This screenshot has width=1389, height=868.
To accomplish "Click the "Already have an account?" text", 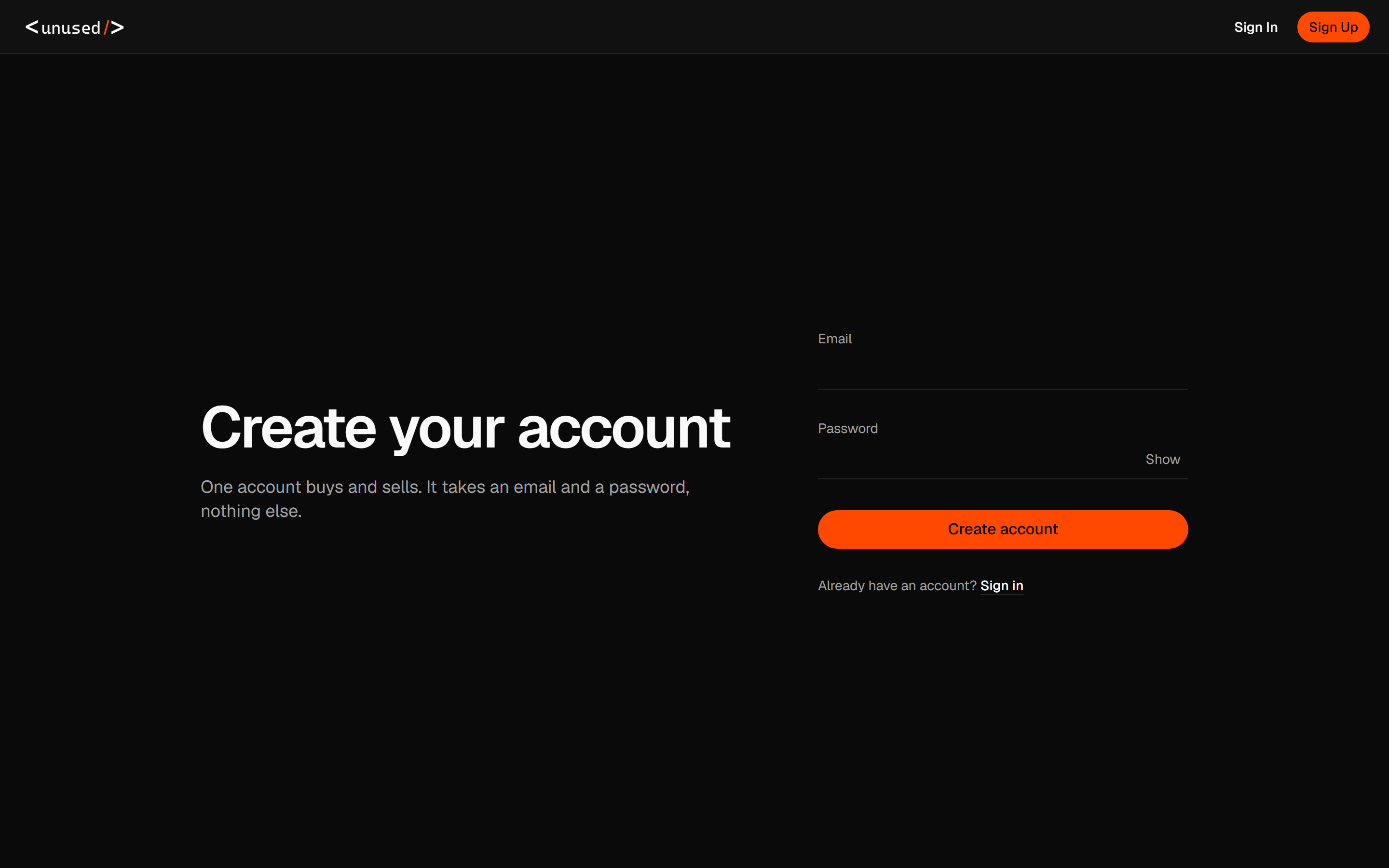I will click(897, 585).
